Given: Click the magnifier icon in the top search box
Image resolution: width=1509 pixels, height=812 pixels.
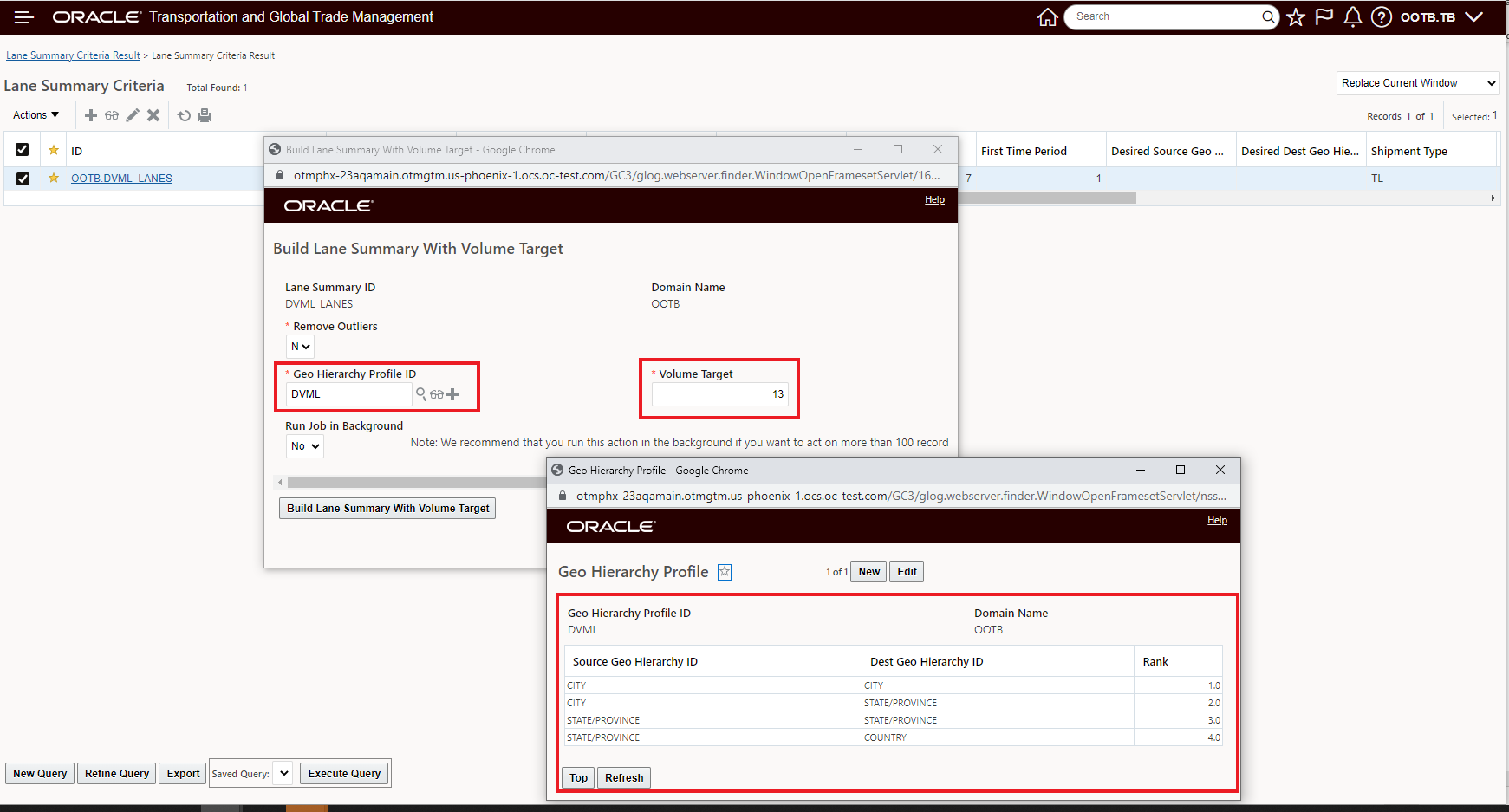Looking at the screenshot, I should point(1268,16).
